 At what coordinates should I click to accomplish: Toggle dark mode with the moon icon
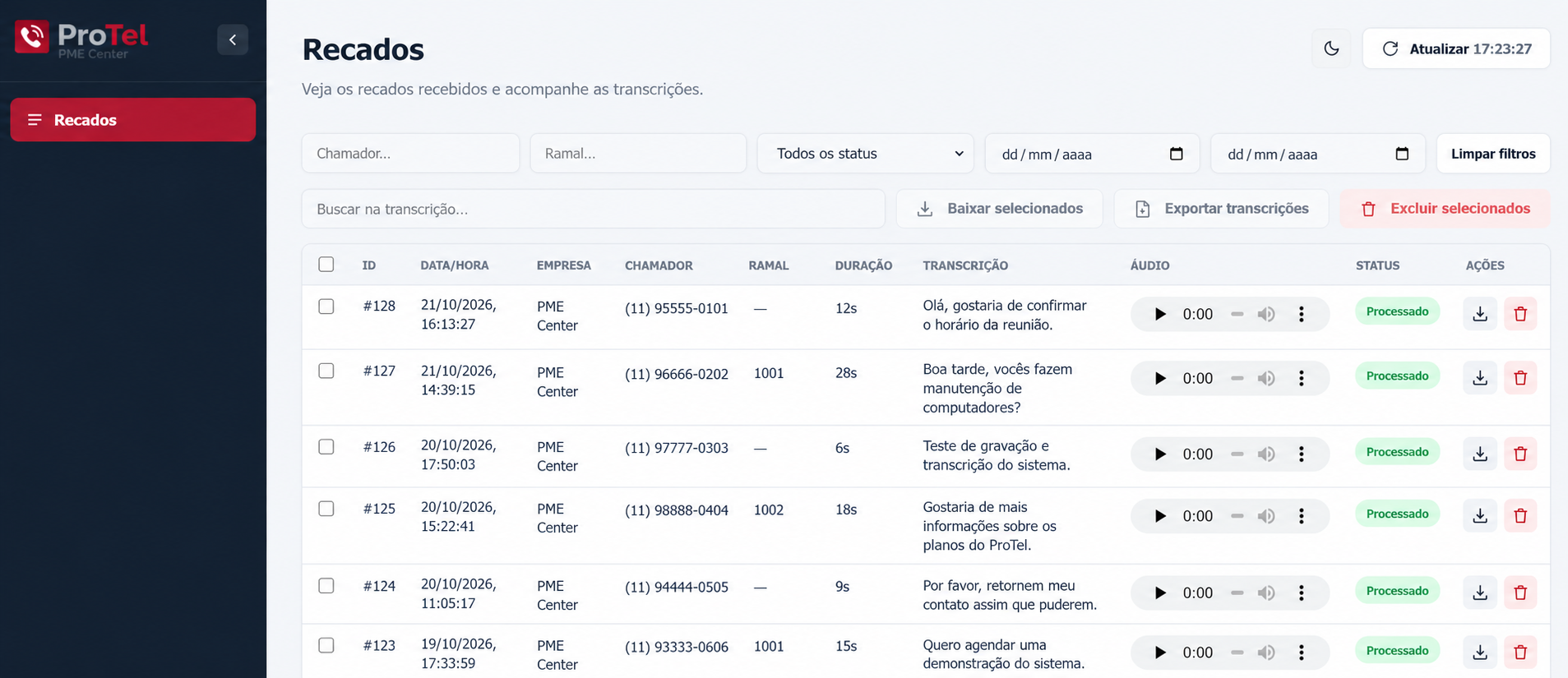1331,48
